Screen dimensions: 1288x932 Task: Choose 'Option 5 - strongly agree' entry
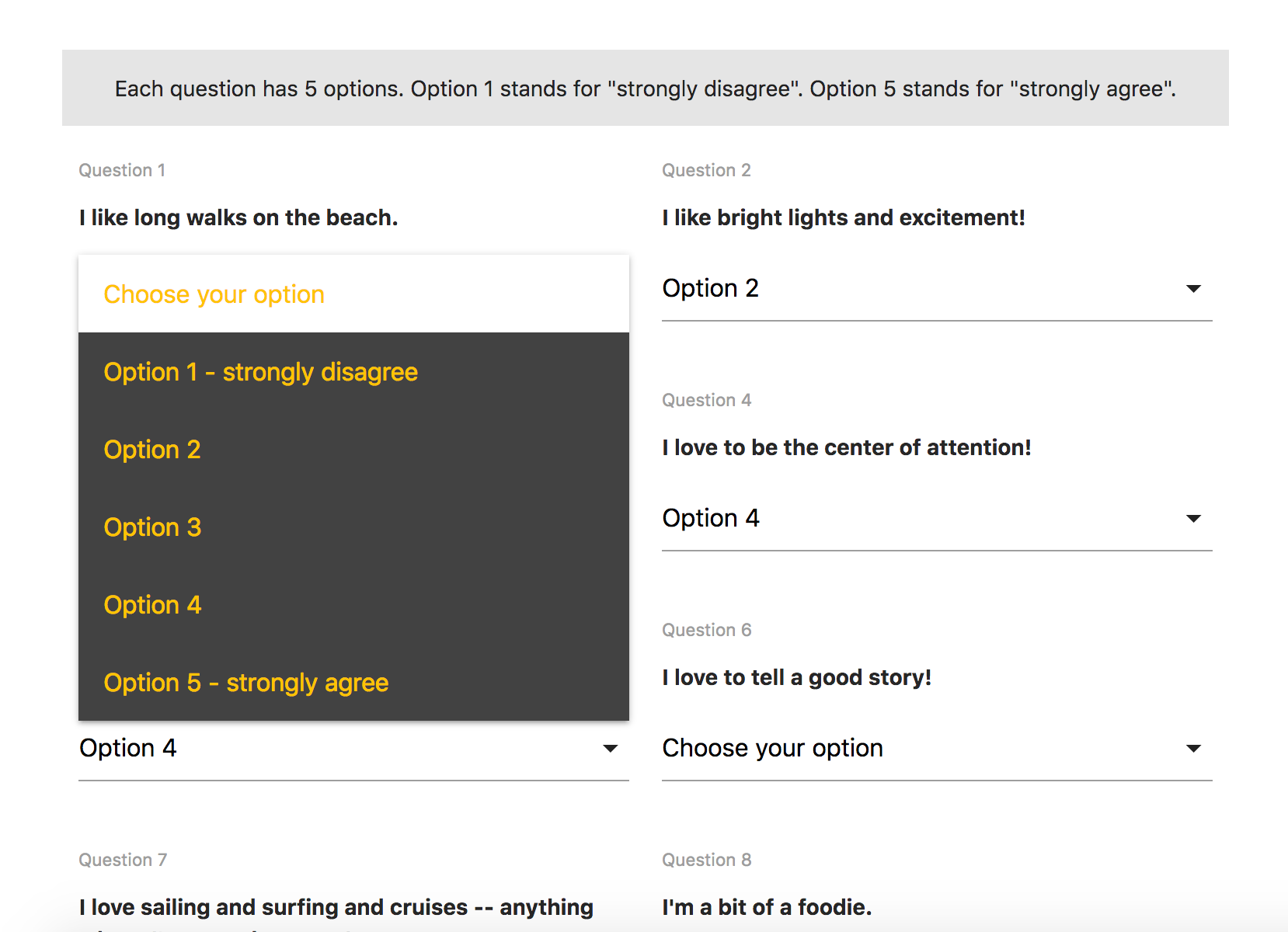click(x=245, y=683)
